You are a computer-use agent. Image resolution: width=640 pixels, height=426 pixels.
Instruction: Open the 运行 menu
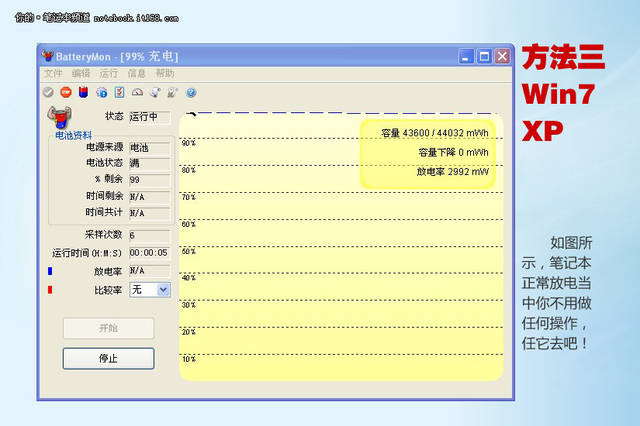point(109,73)
